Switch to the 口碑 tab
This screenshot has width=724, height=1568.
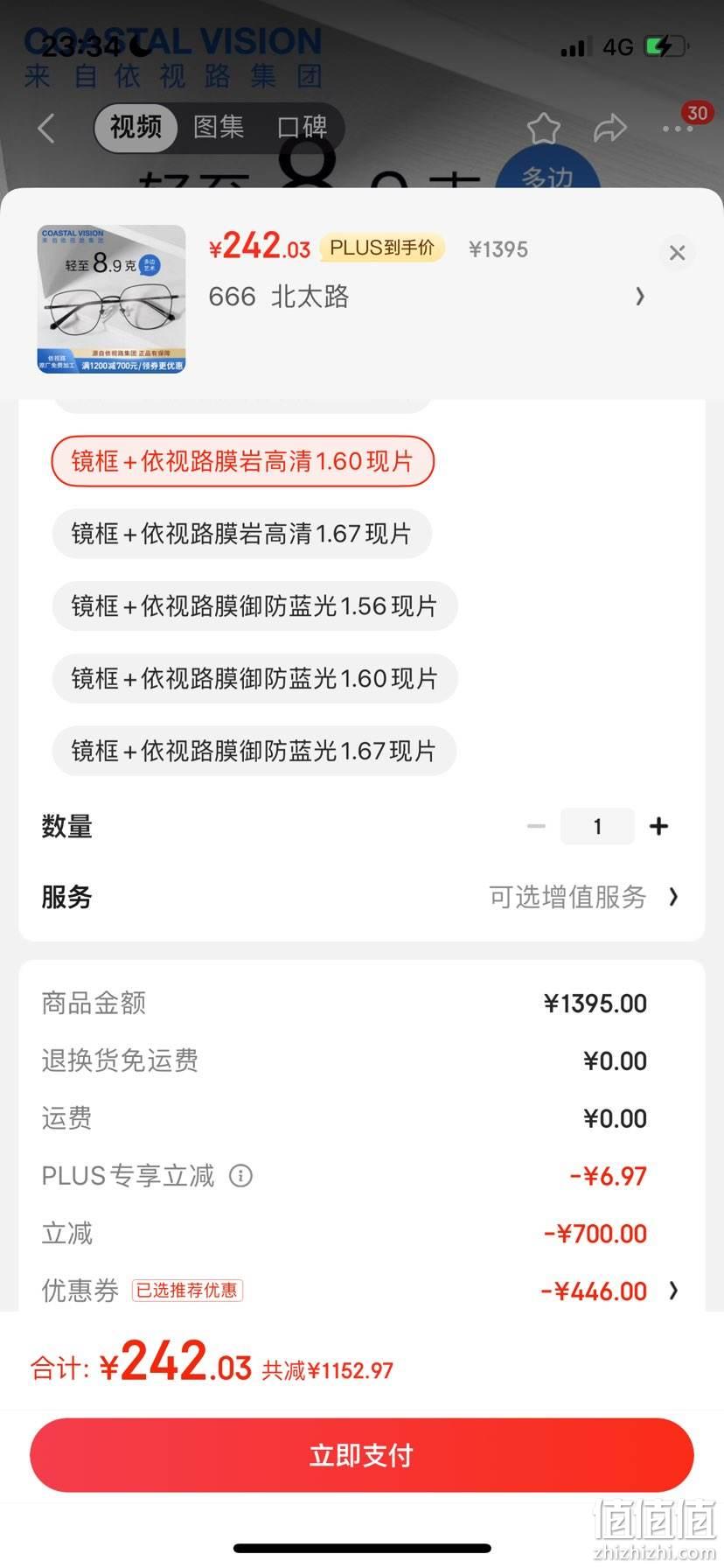pyautogui.click(x=303, y=128)
